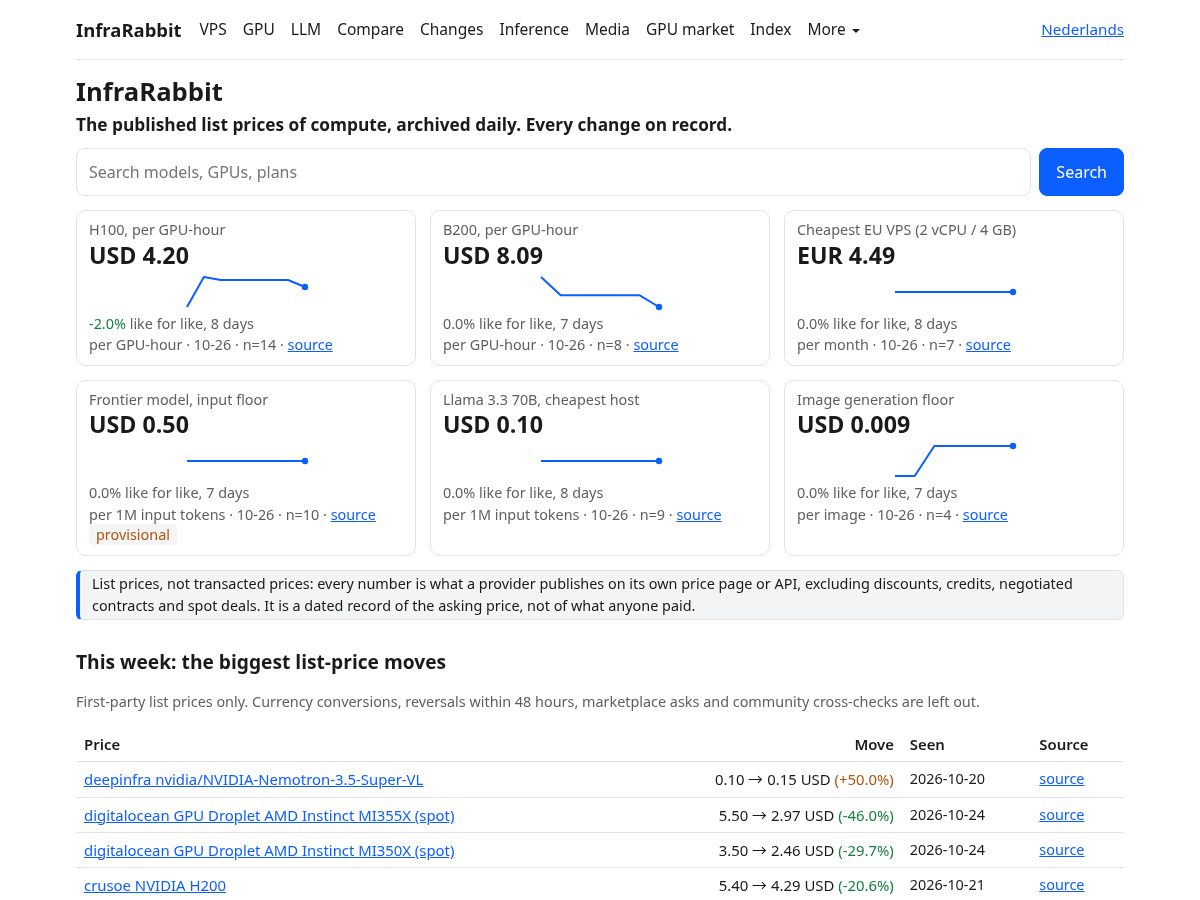Open source link in Llama 3.3 70B card
1200x900 pixels.
699,515
